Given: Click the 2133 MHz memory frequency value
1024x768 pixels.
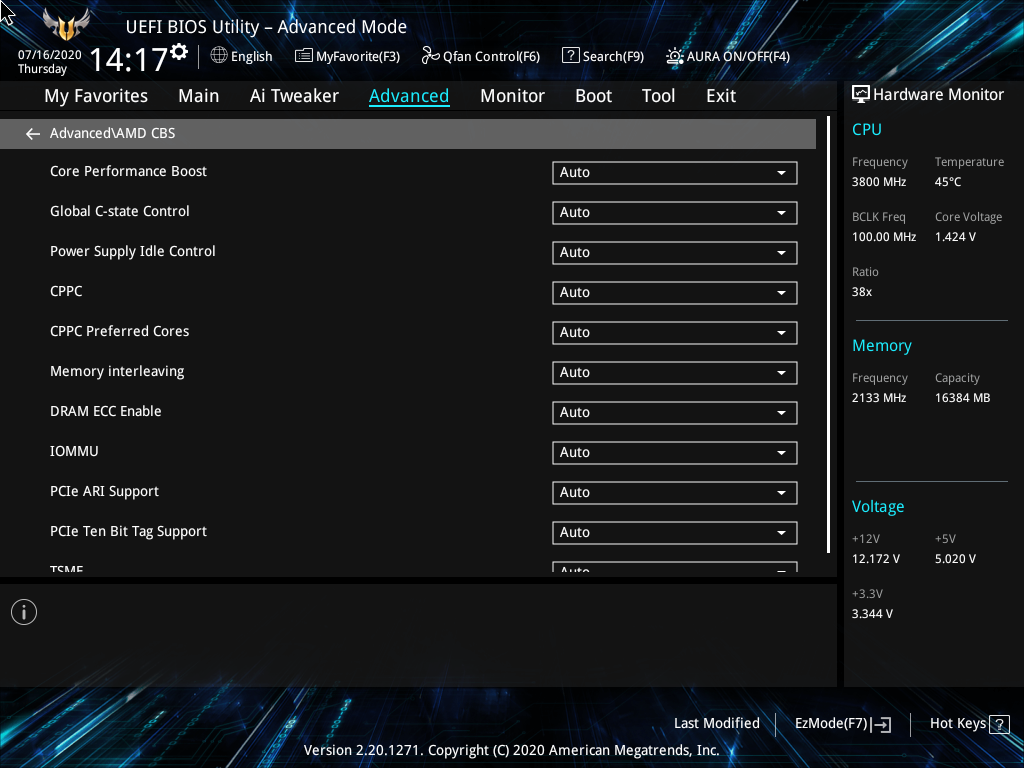Looking at the screenshot, I should click(879, 398).
